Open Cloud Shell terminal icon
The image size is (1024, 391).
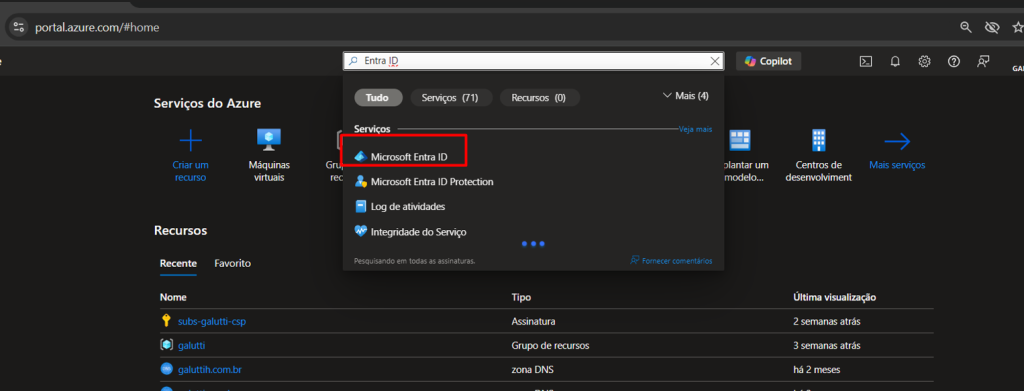click(865, 61)
